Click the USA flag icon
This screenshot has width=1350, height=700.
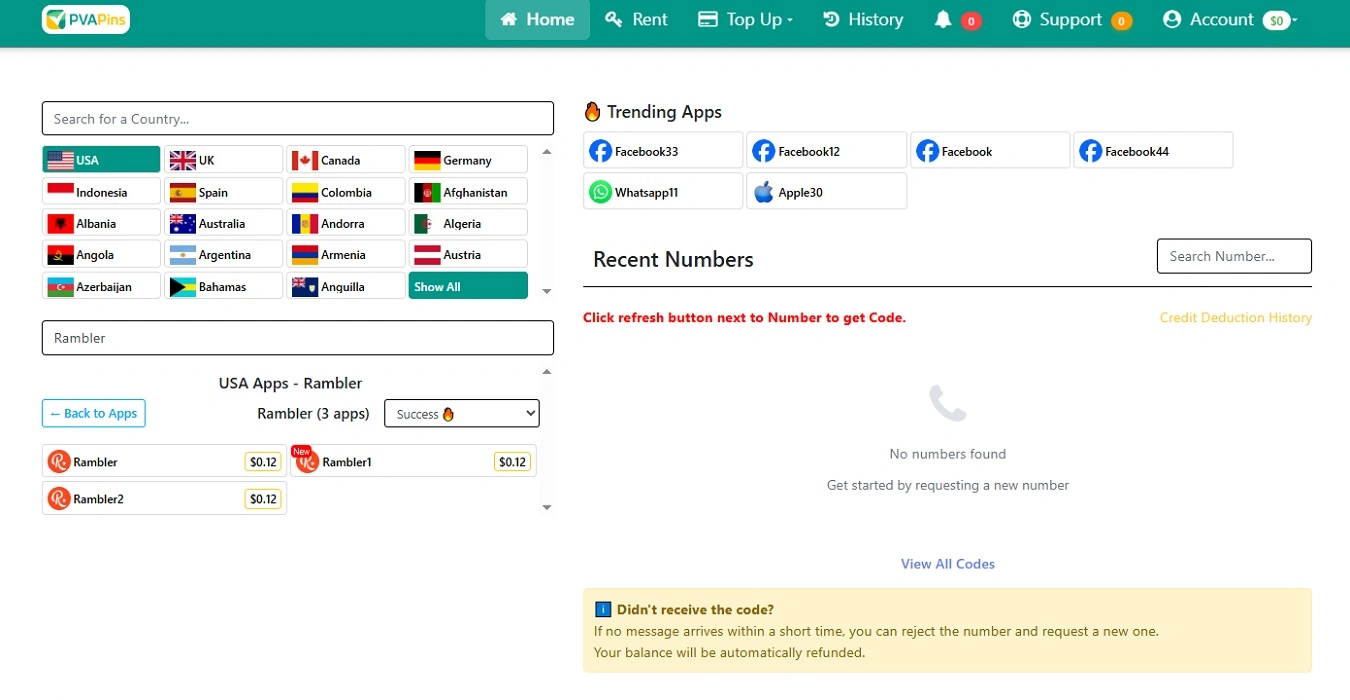point(60,160)
